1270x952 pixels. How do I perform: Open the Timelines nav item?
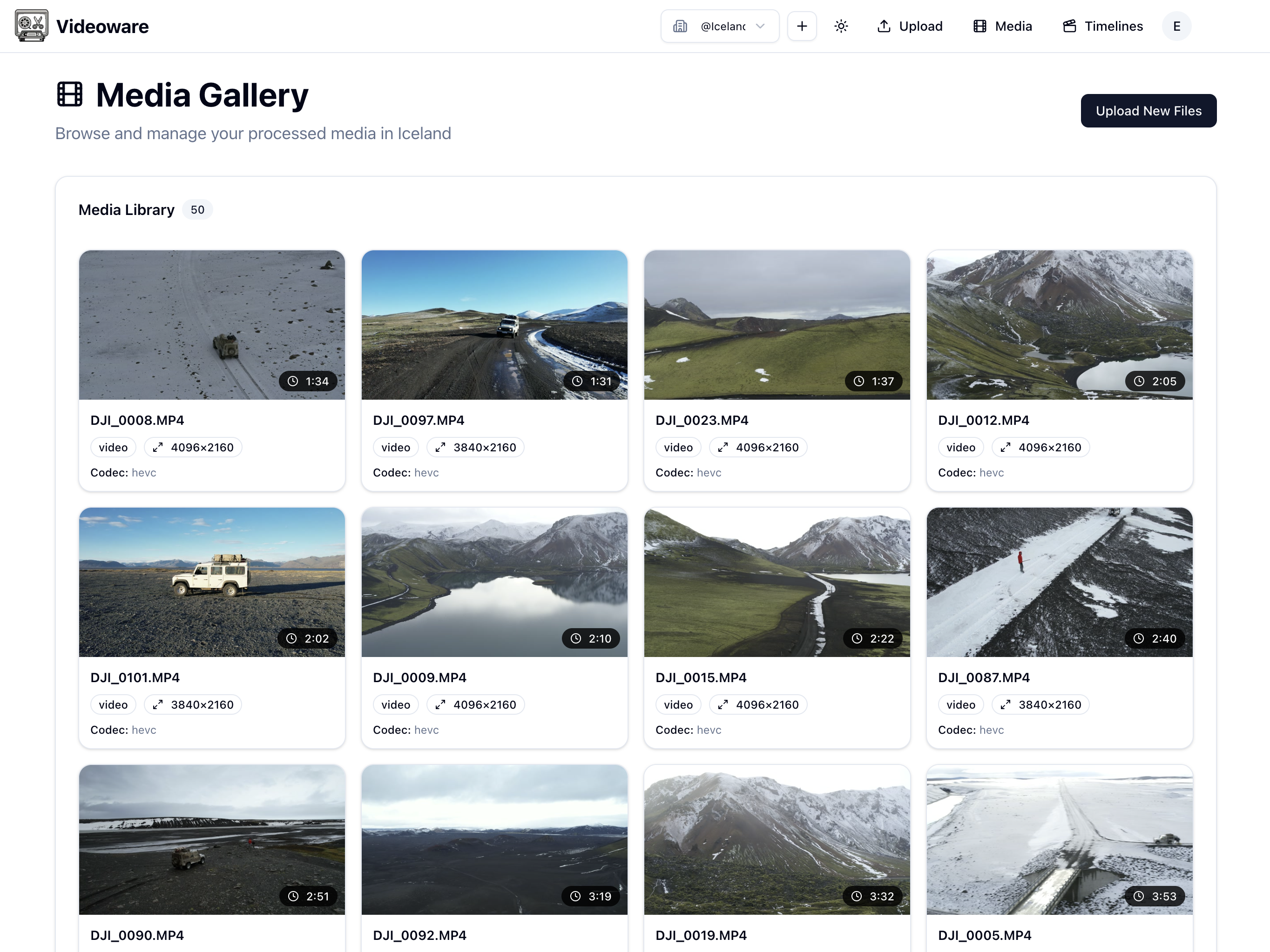[1102, 26]
